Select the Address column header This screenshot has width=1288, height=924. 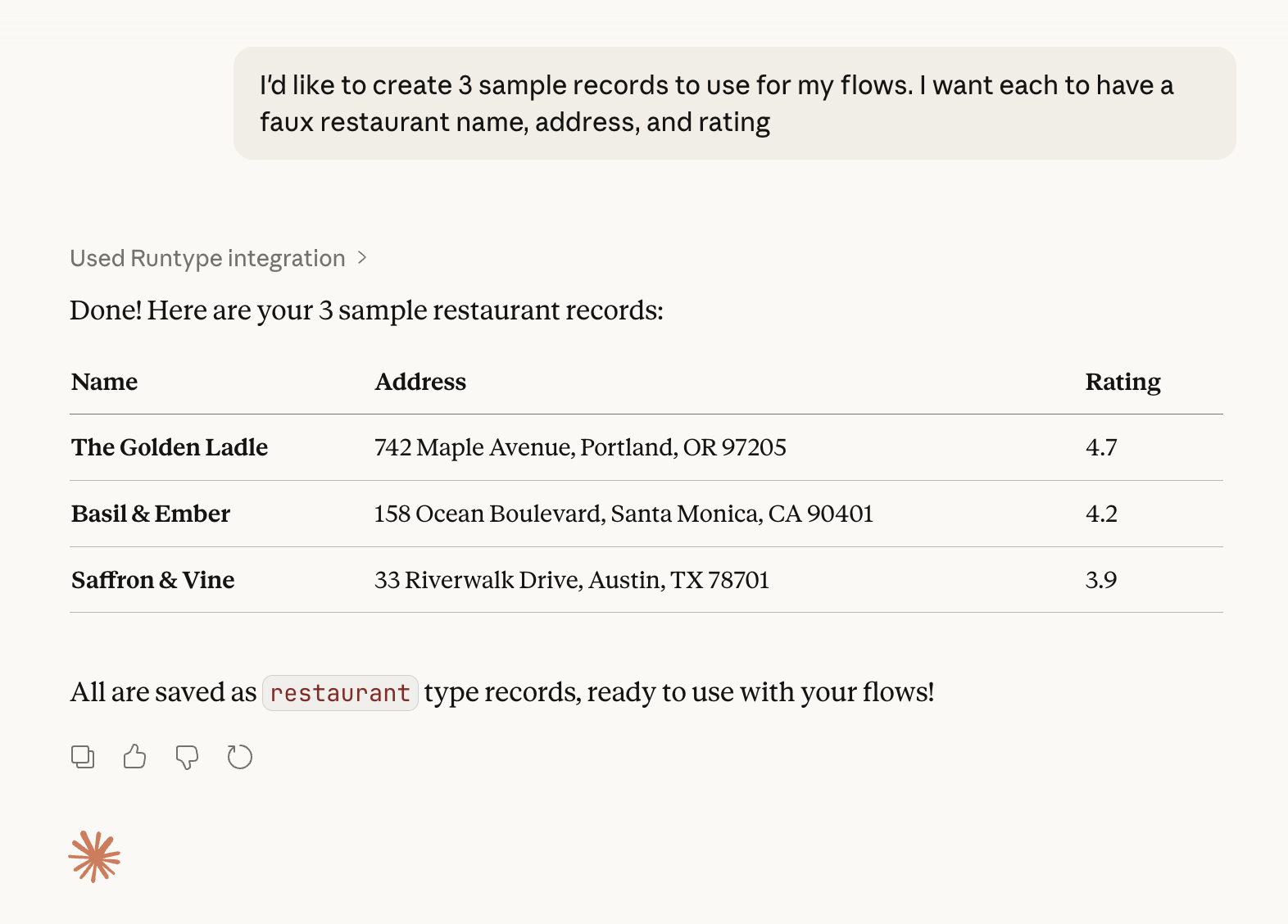420,382
